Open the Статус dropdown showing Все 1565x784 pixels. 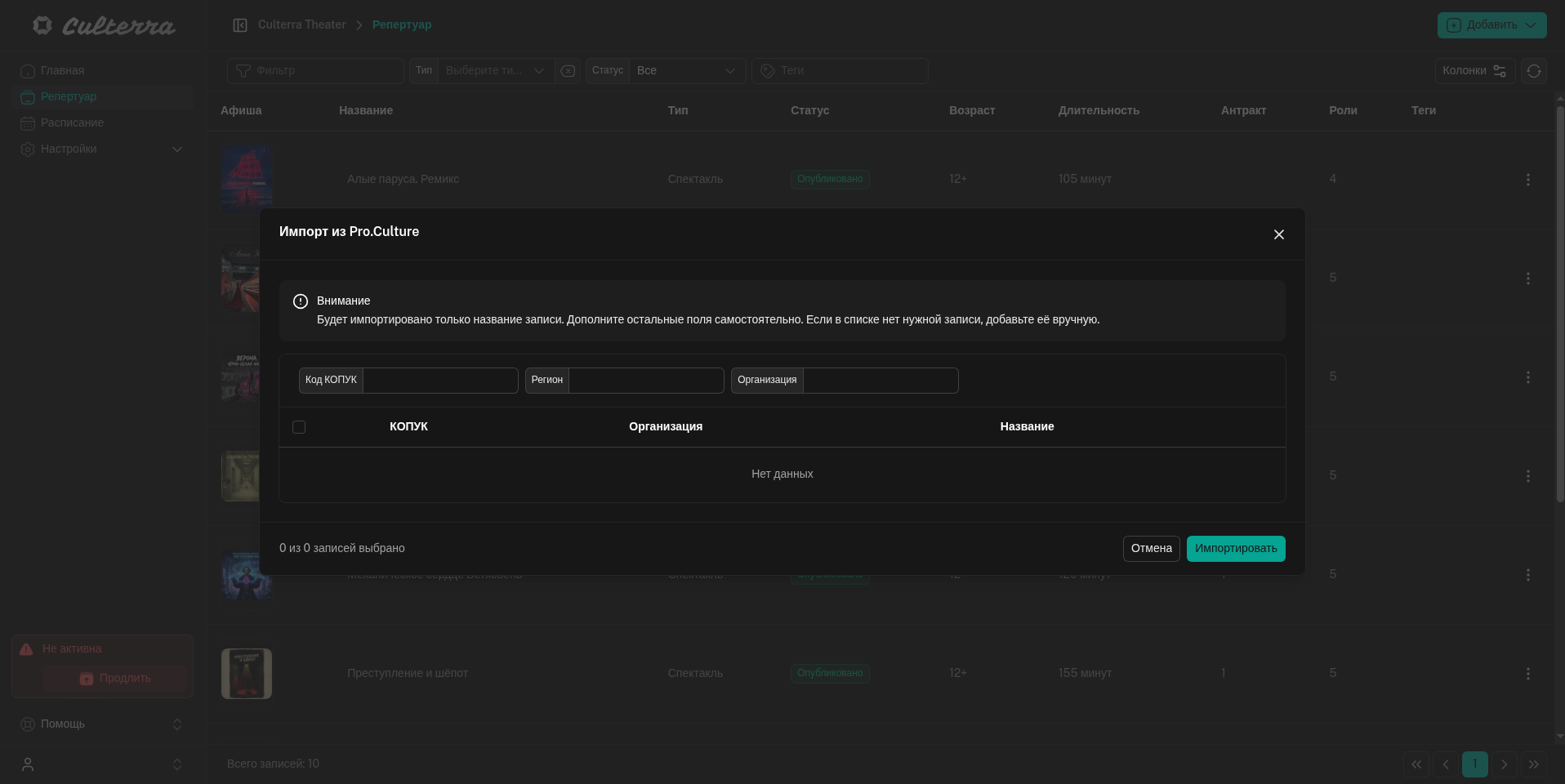(686, 71)
